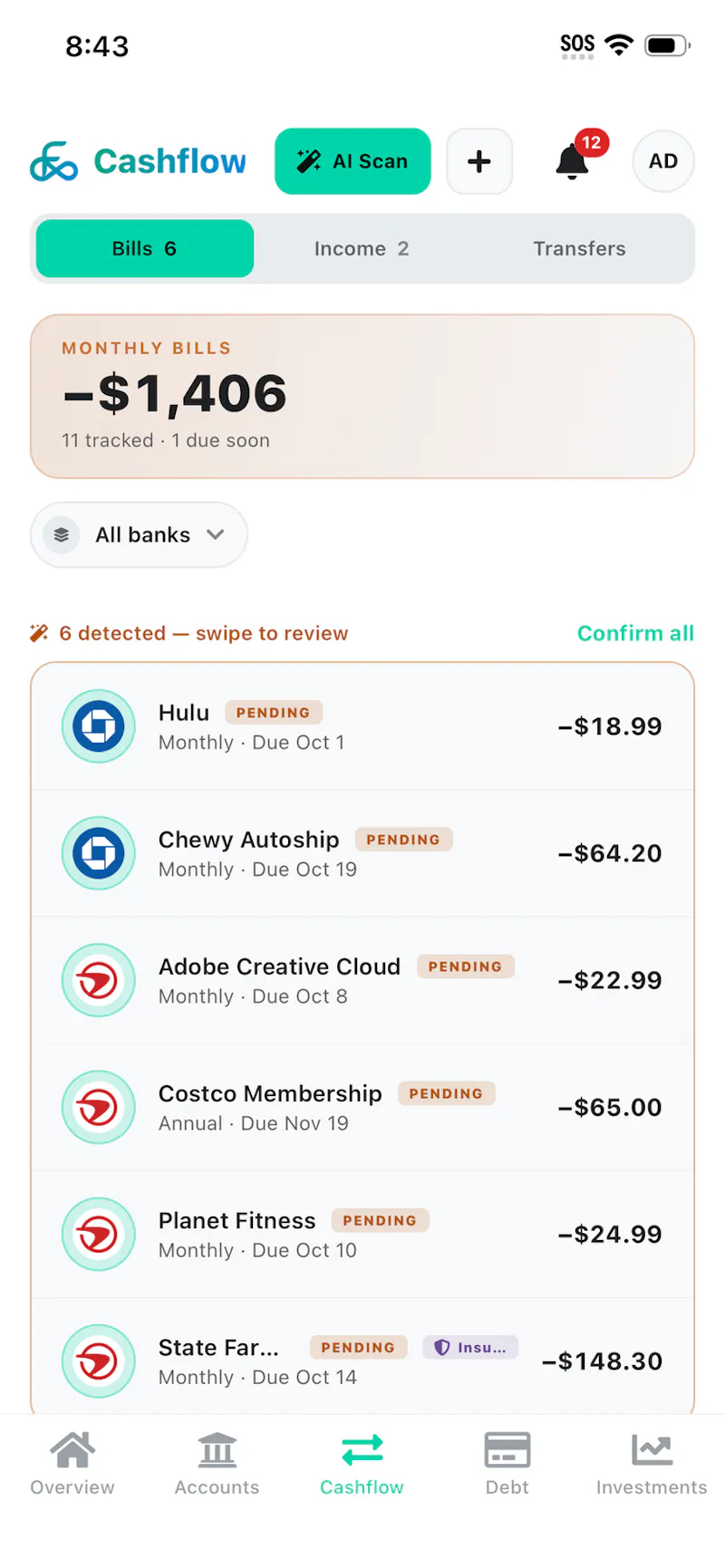Tap Confirm all link
This screenshot has width=725, height=1568.
[635, 633]
